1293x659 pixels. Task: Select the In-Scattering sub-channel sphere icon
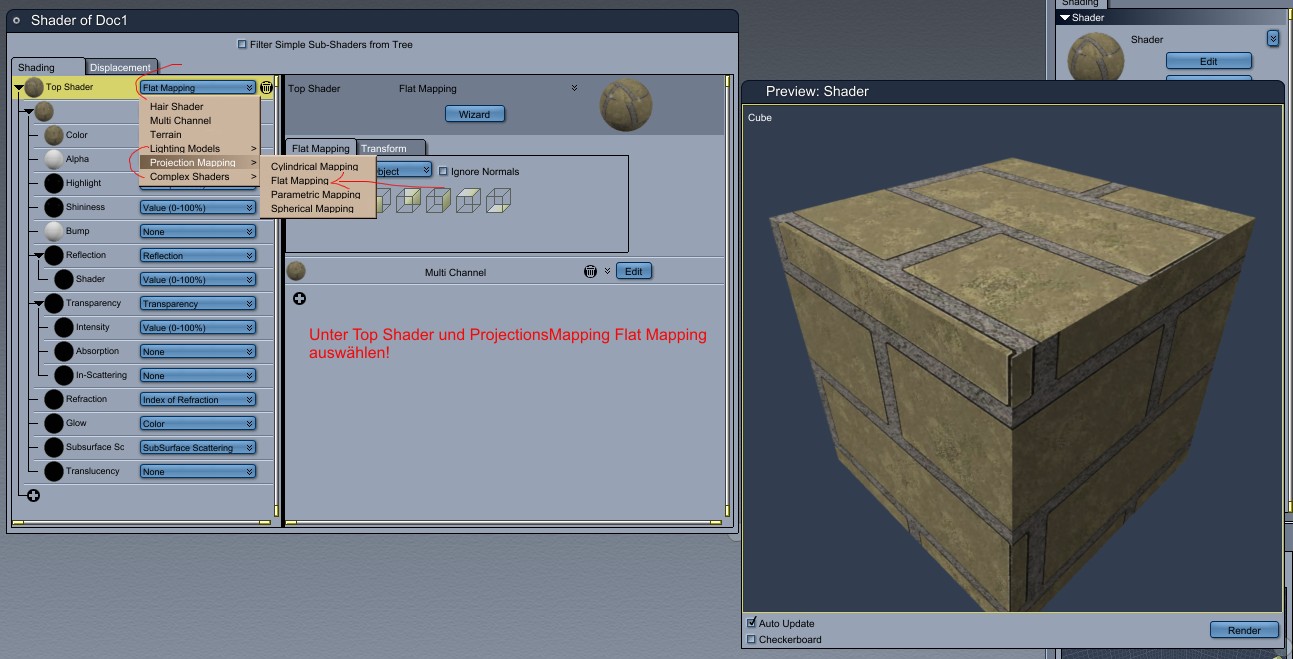pyautogui.click(x=63, y=375)
